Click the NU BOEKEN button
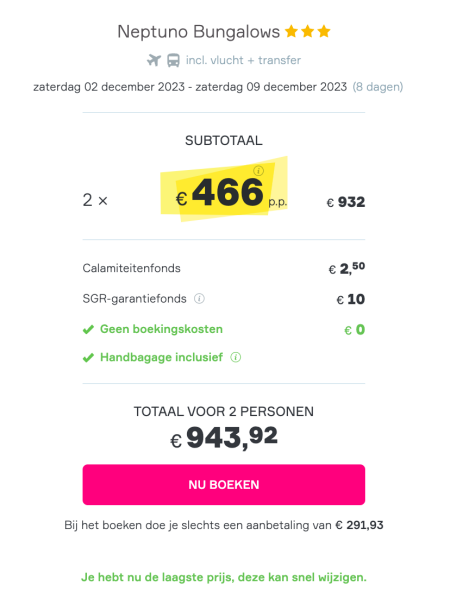 (224, 485)
